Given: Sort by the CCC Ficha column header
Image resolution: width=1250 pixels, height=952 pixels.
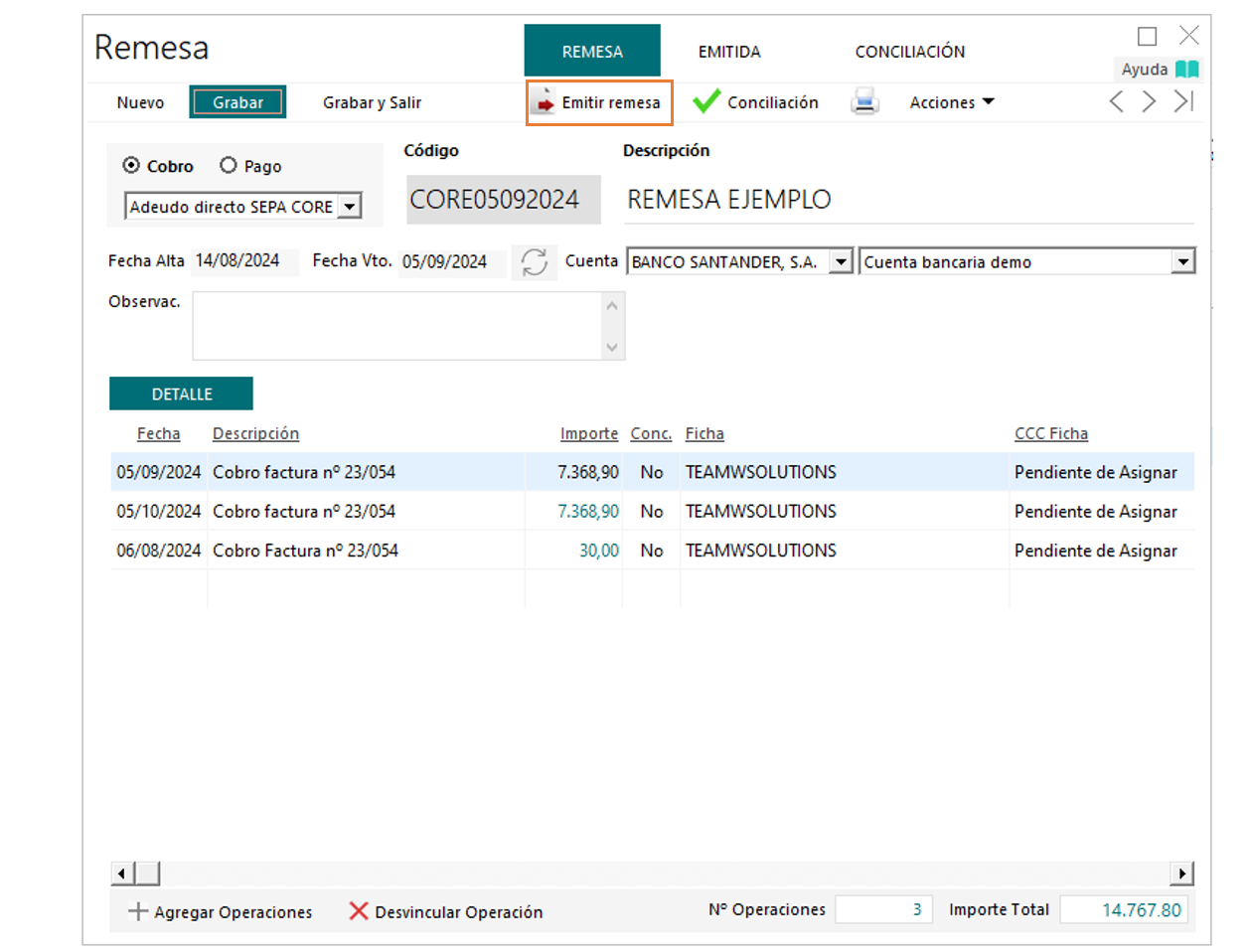Looking at the screenshot, I should point(1051,433).
